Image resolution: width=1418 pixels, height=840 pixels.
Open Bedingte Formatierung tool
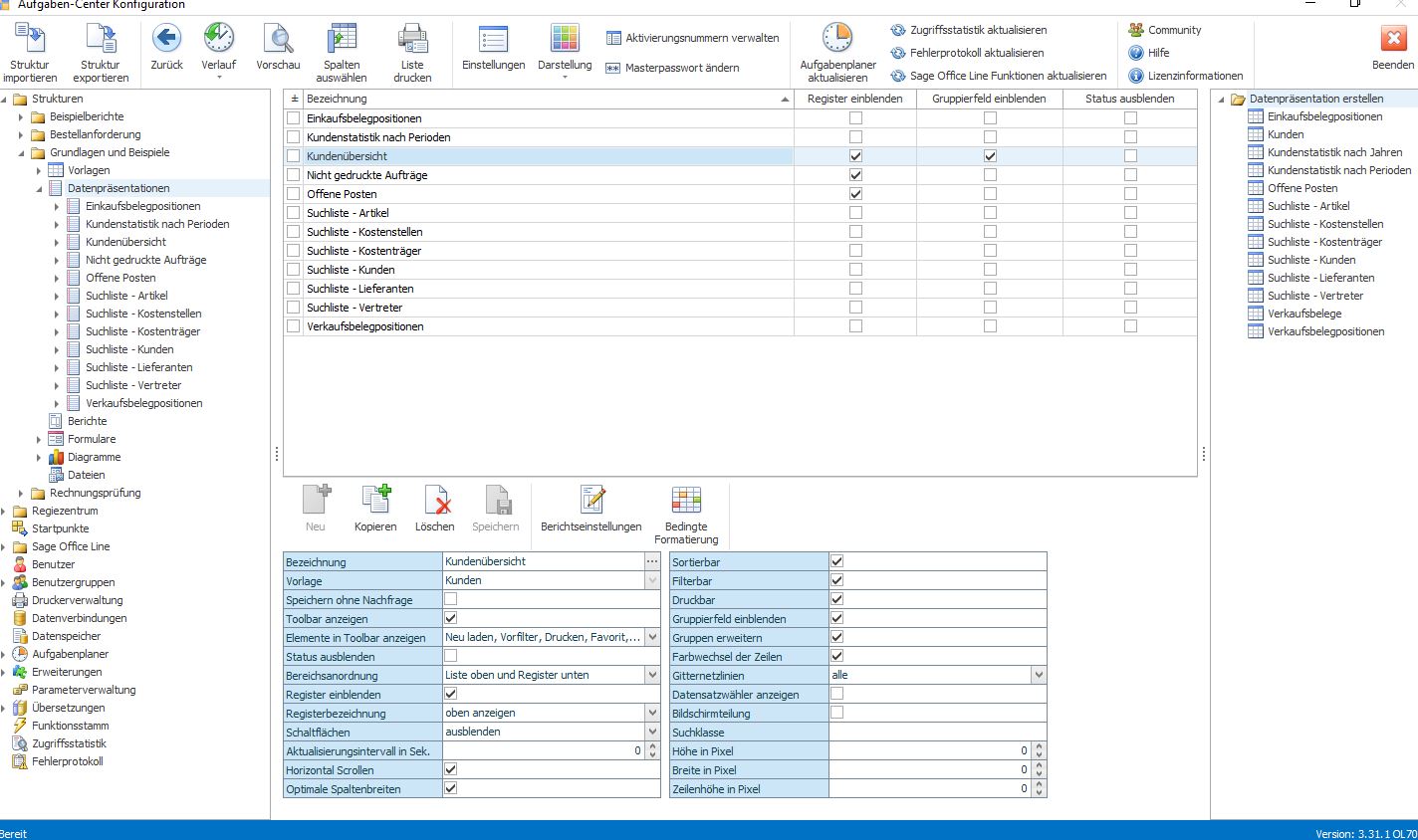pyautogui.click(x=686, y=500)
